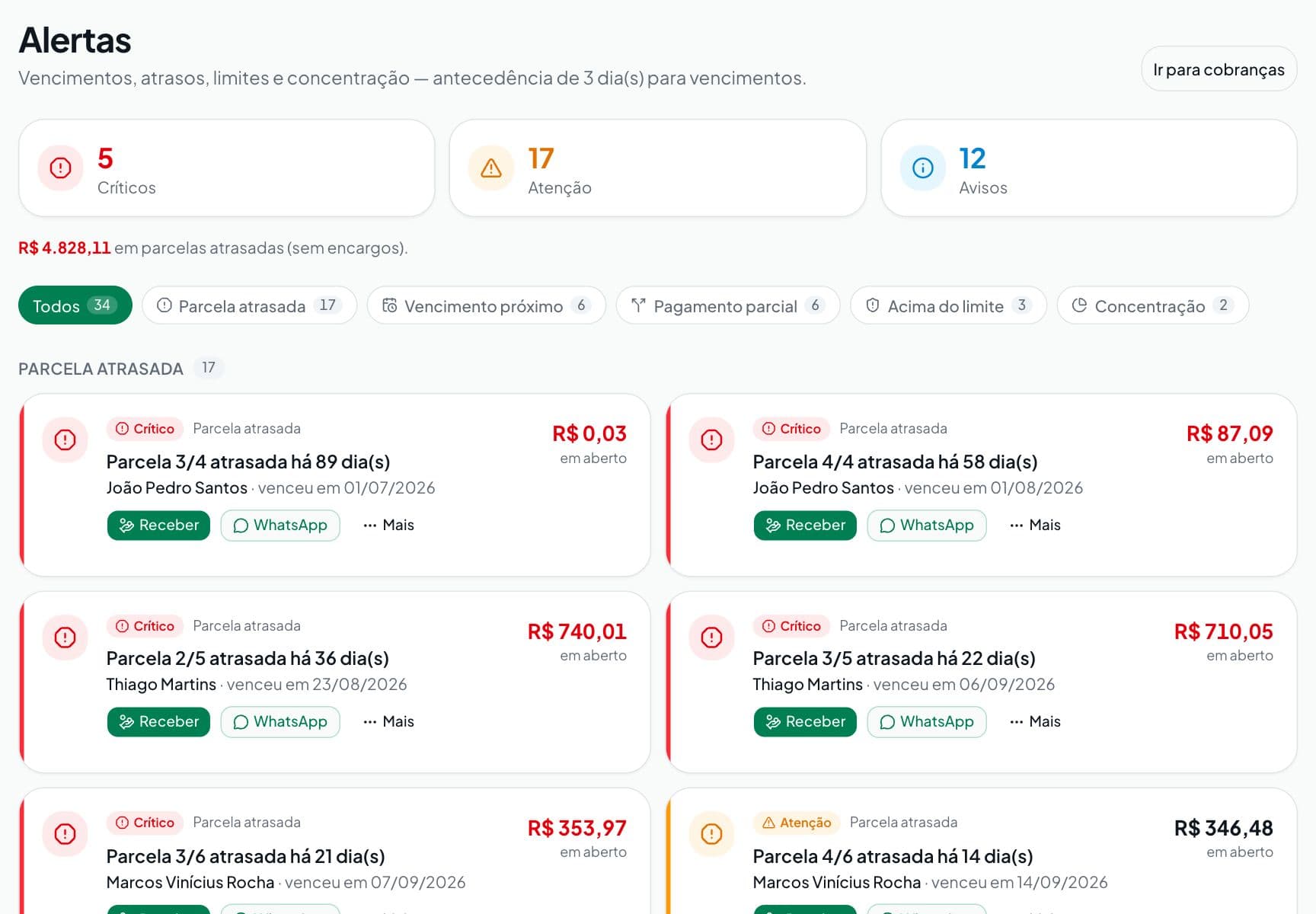The height and width of the screenshot is (914, 1316).
Task: Open Mais options on Parcela 2/5 card
Action: click(x=388, y=721)
